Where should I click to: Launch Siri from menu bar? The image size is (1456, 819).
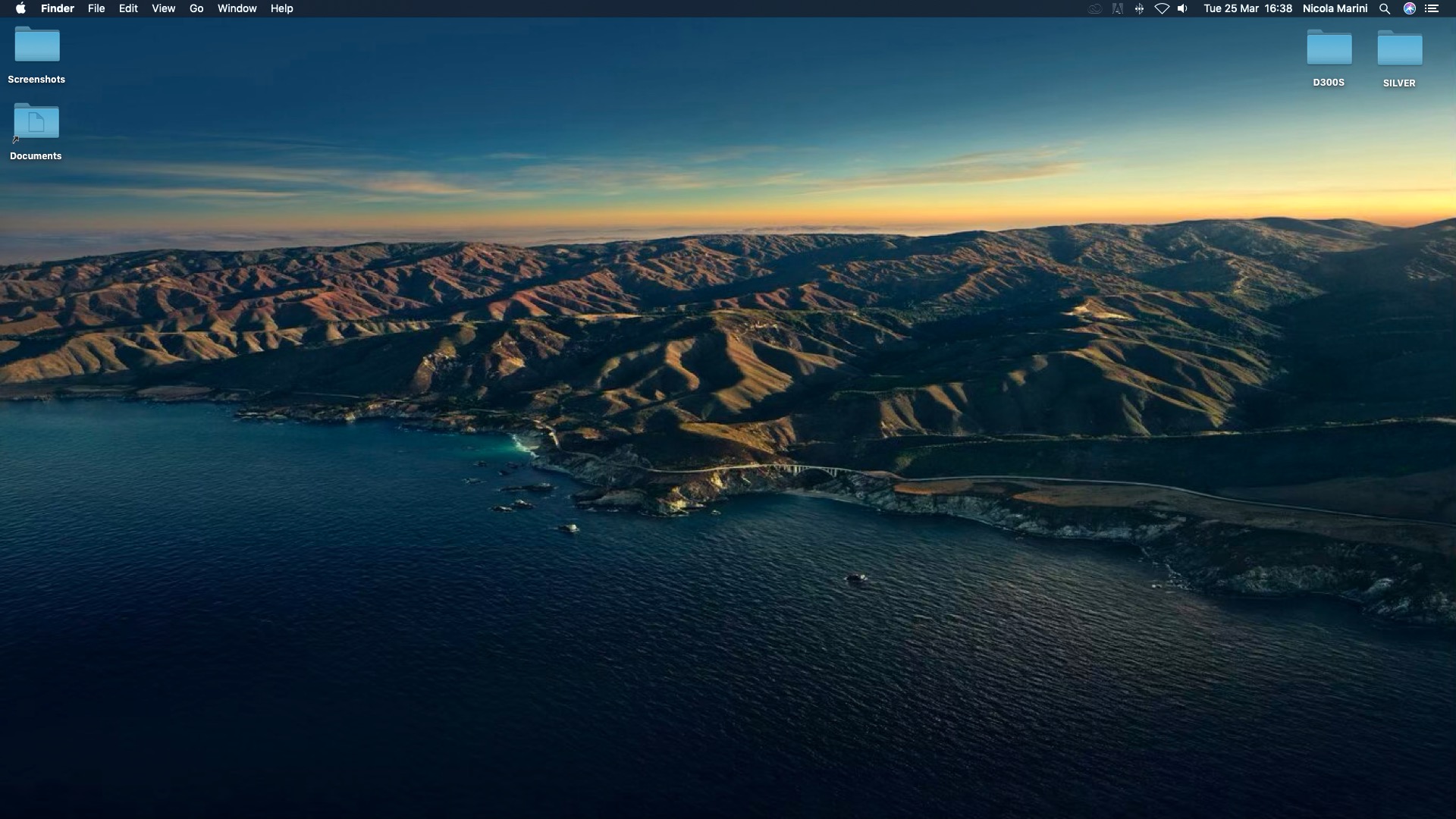pos(1410,8)
